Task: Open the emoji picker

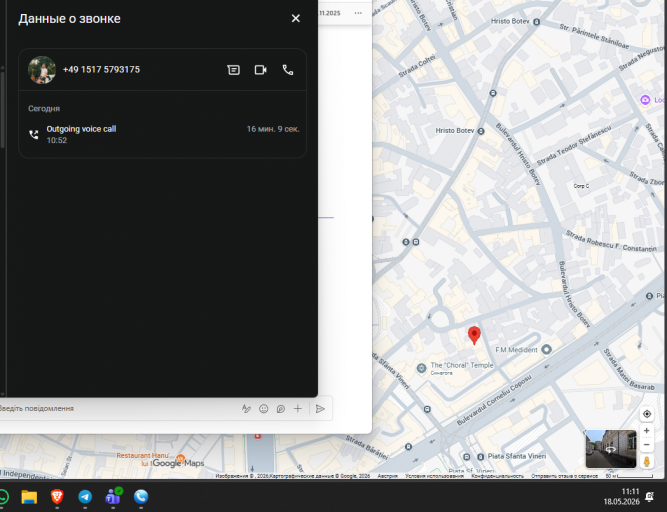Action: [x=264, y=409]
